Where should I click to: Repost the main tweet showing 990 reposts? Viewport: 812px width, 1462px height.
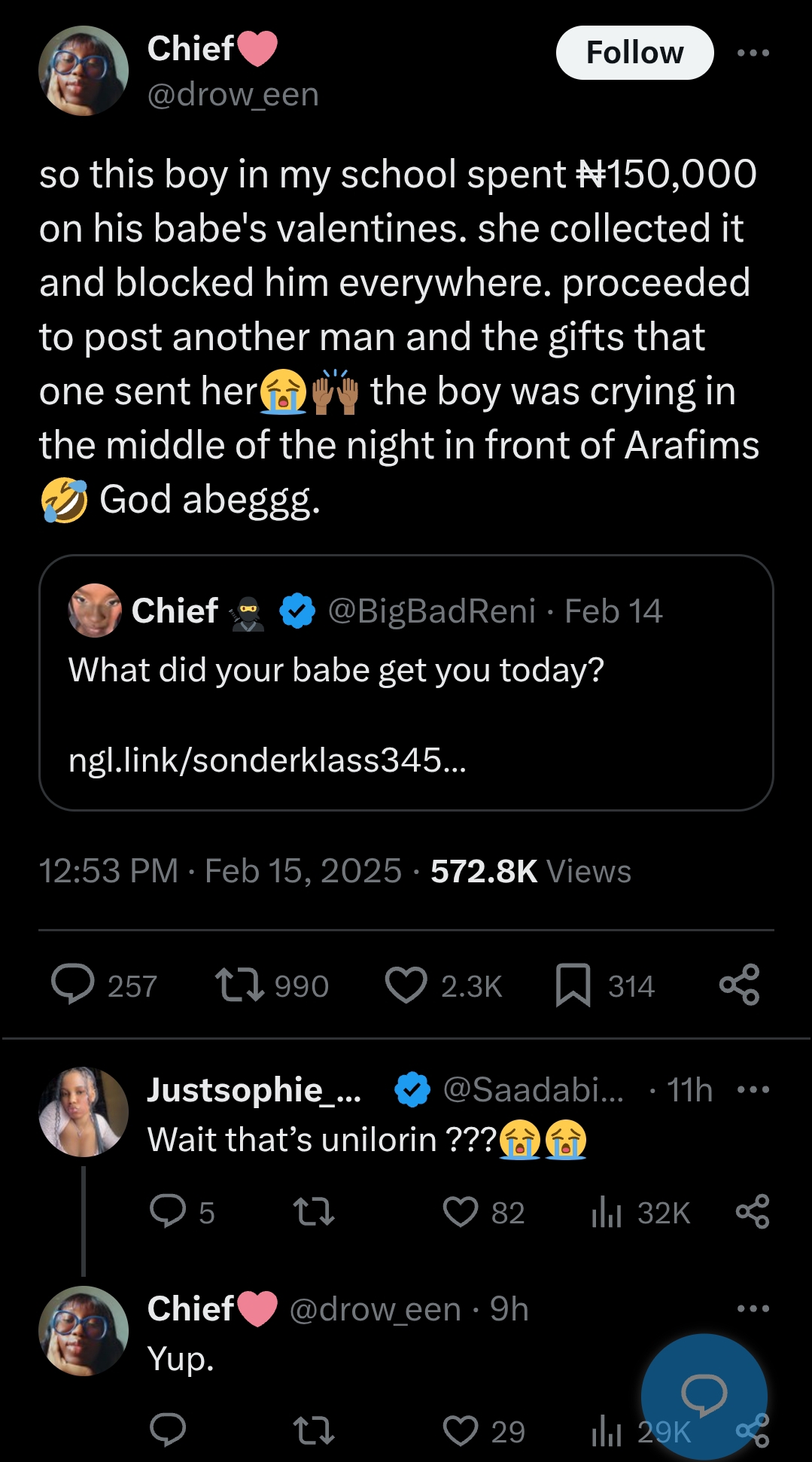point(239,985)
